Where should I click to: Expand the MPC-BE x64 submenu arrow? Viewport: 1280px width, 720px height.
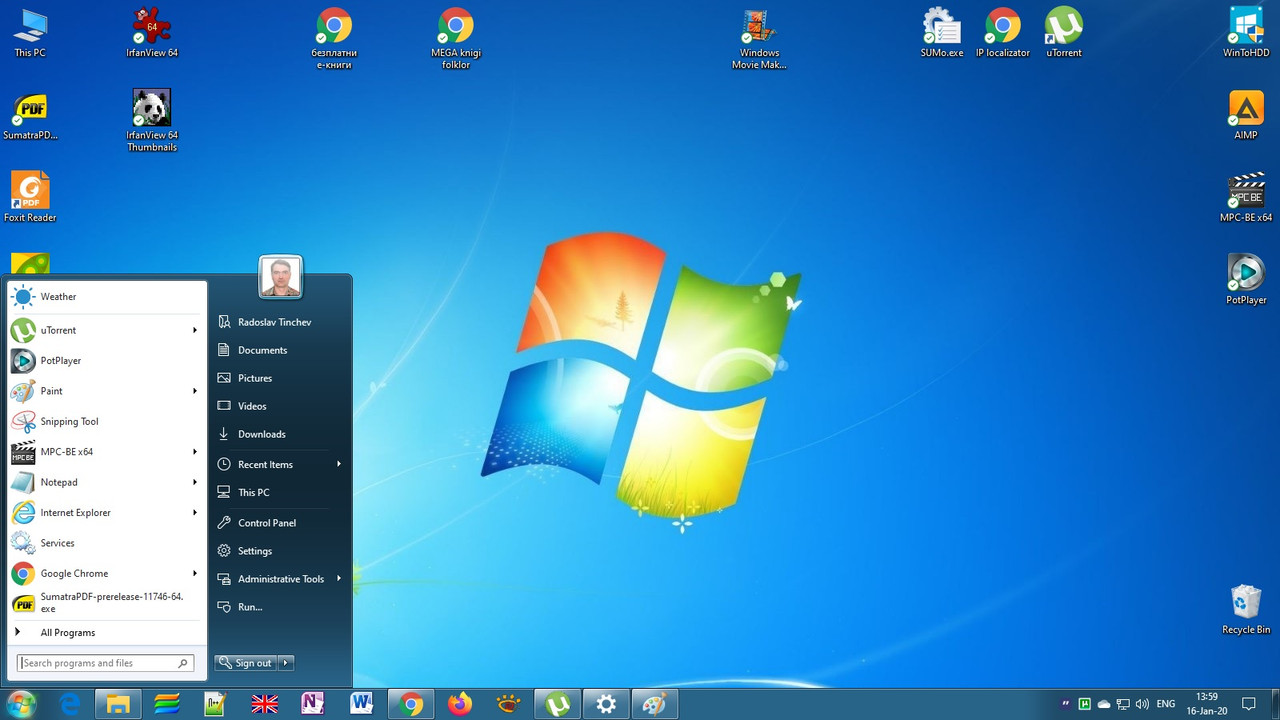195,452
